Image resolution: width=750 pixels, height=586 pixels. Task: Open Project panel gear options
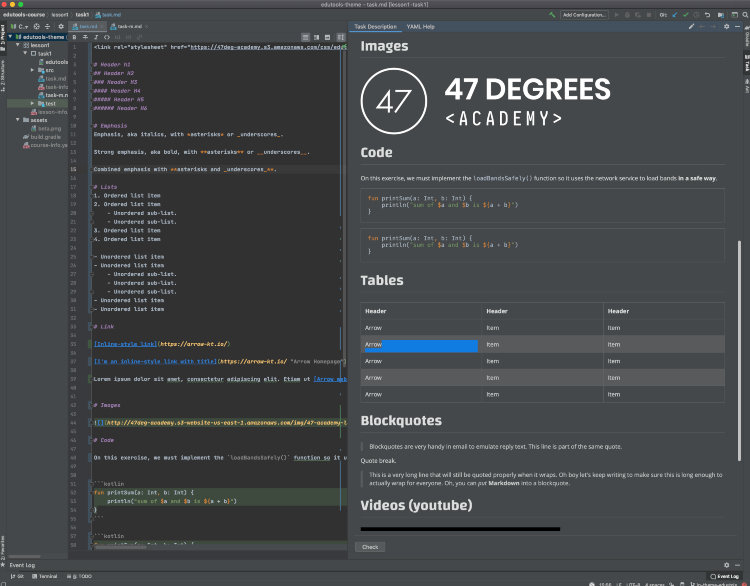61,27
